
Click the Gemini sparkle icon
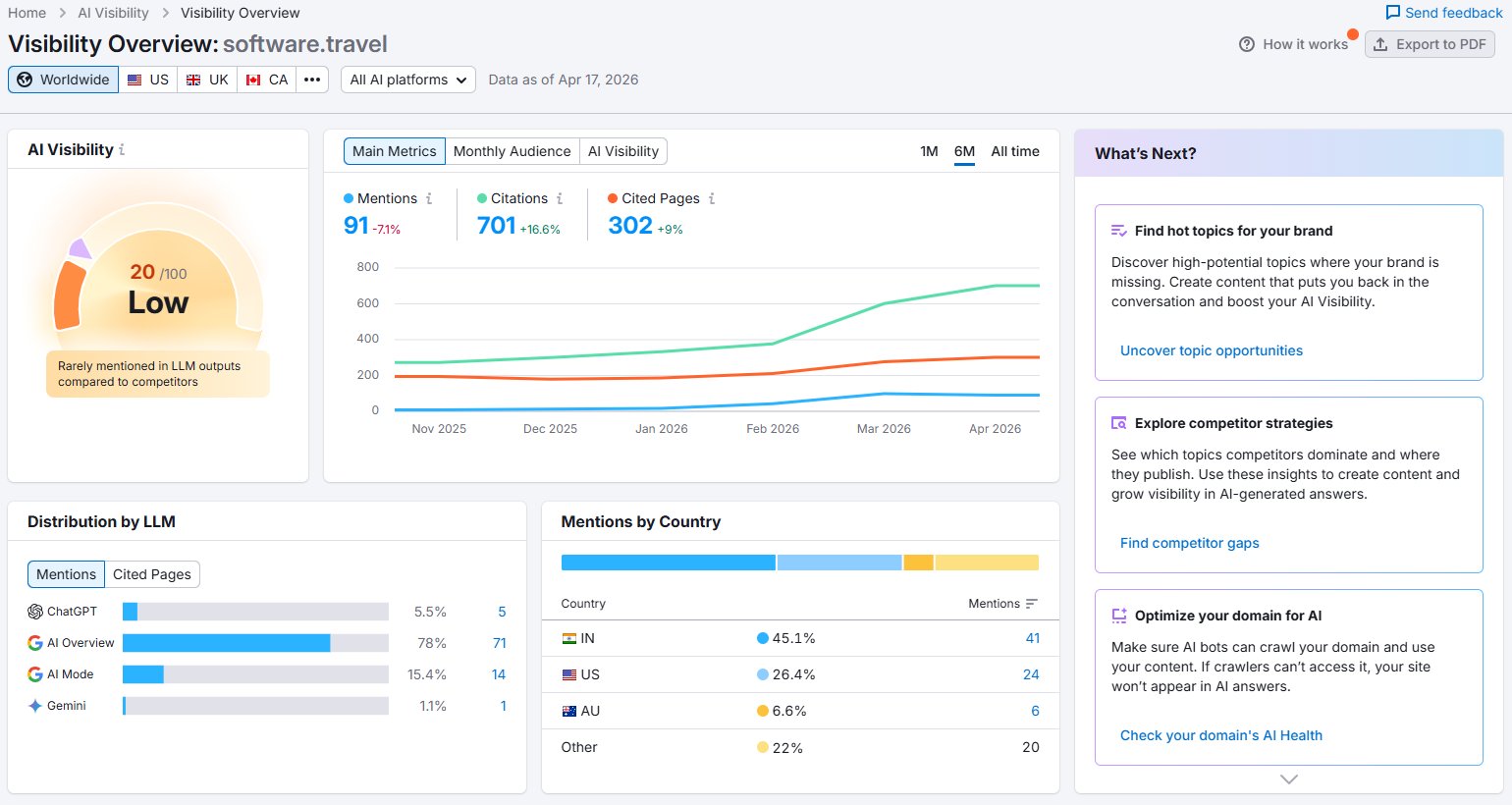coord(35,706)
